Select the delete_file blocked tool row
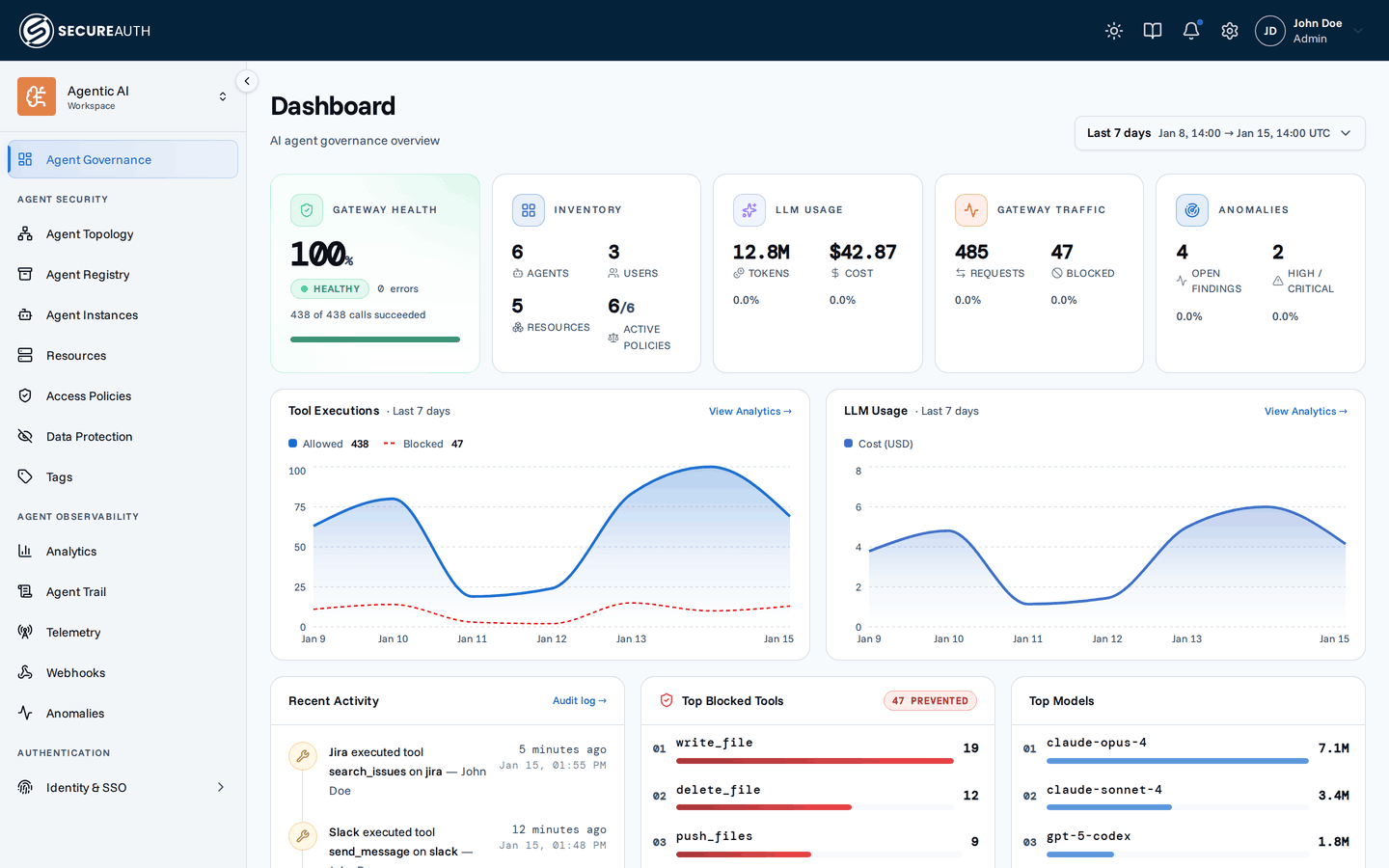 [x=817, y=796]
